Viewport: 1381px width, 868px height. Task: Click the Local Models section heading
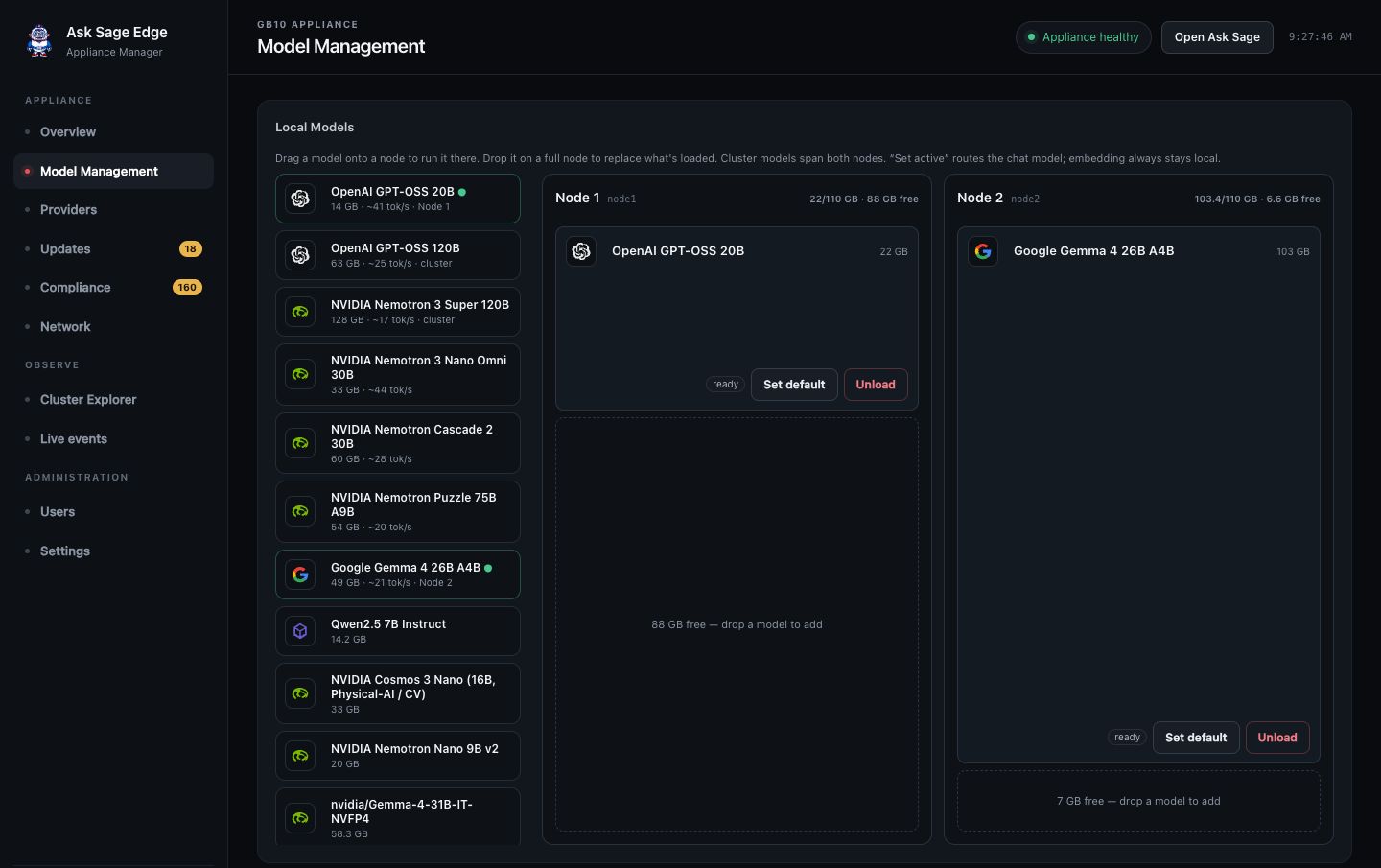point(315,128)
